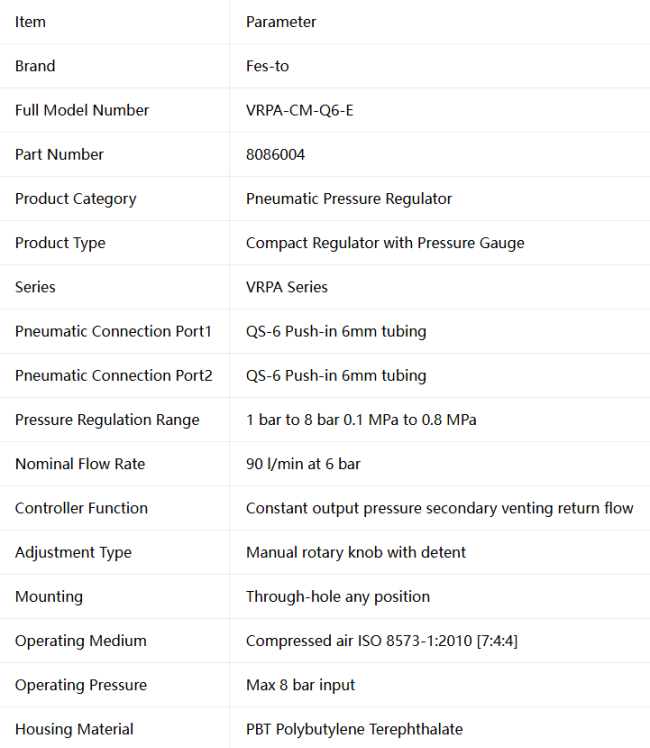The width and height of the screenshot is (650, 748).
Task: Click 'PBT Polybutylene Terephthalate' material value
Action: [354, 729]
